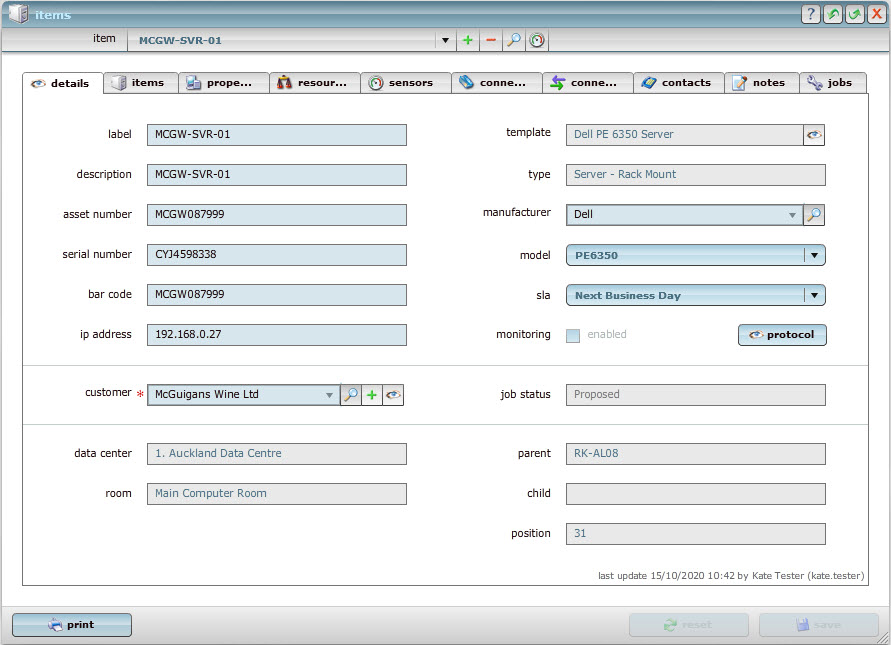The height and width of the screenshot is (645, 891).
Task: Click the protocol button
Action: 782,335
